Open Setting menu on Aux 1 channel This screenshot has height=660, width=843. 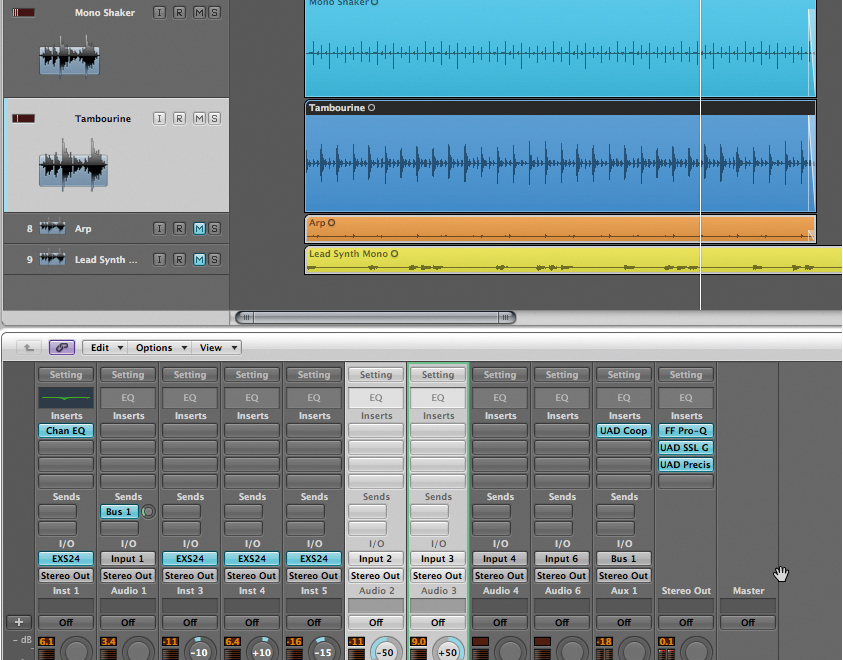[624, 375]
